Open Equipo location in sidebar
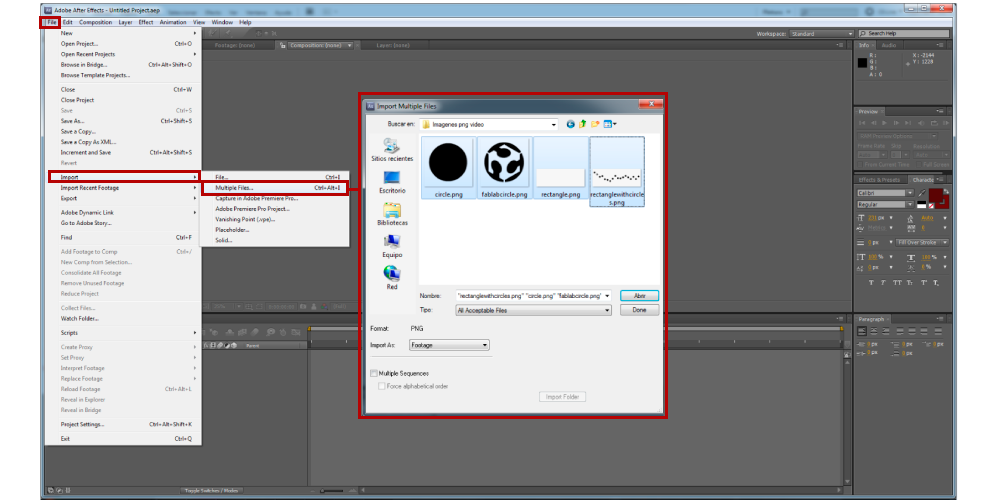 pos(392,246)
